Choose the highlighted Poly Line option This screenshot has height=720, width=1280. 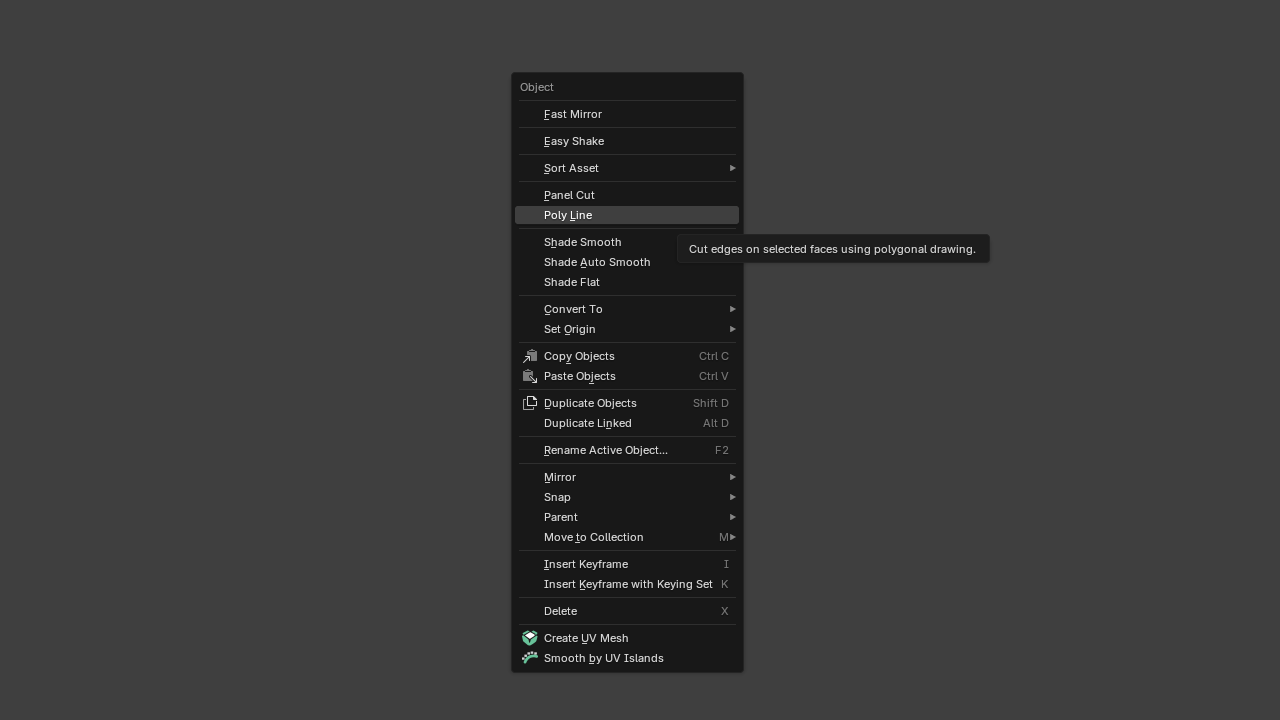568,215
